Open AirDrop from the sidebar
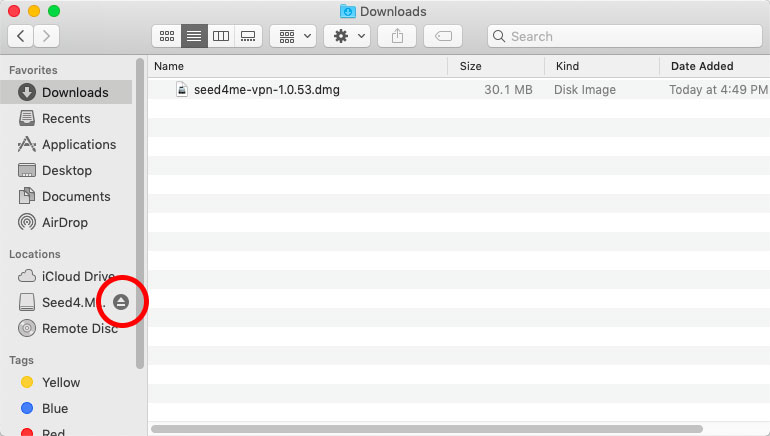This screenshot has width=770, height=436. point(66,222)
